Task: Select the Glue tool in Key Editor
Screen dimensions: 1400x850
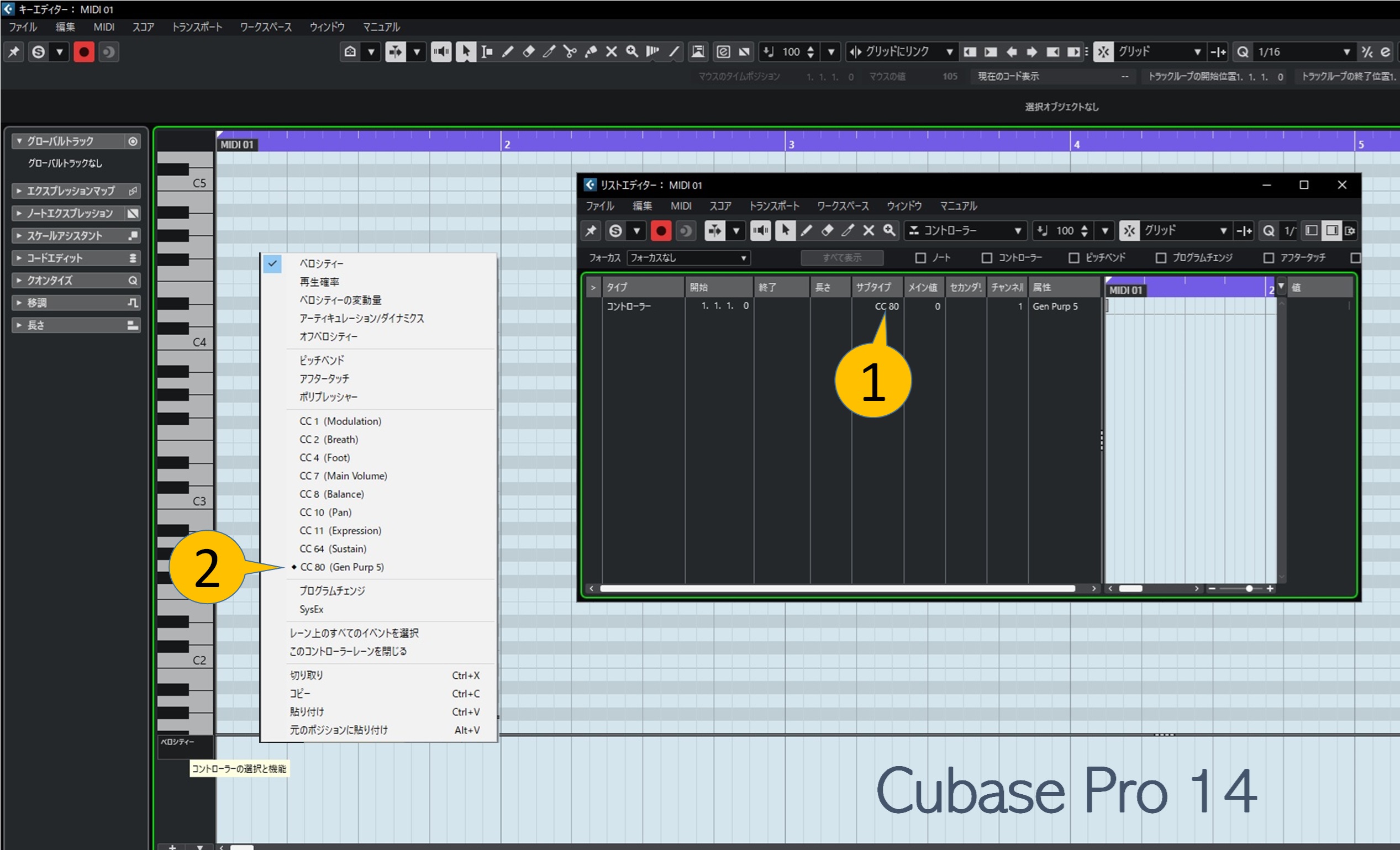Action: [591, 52]
